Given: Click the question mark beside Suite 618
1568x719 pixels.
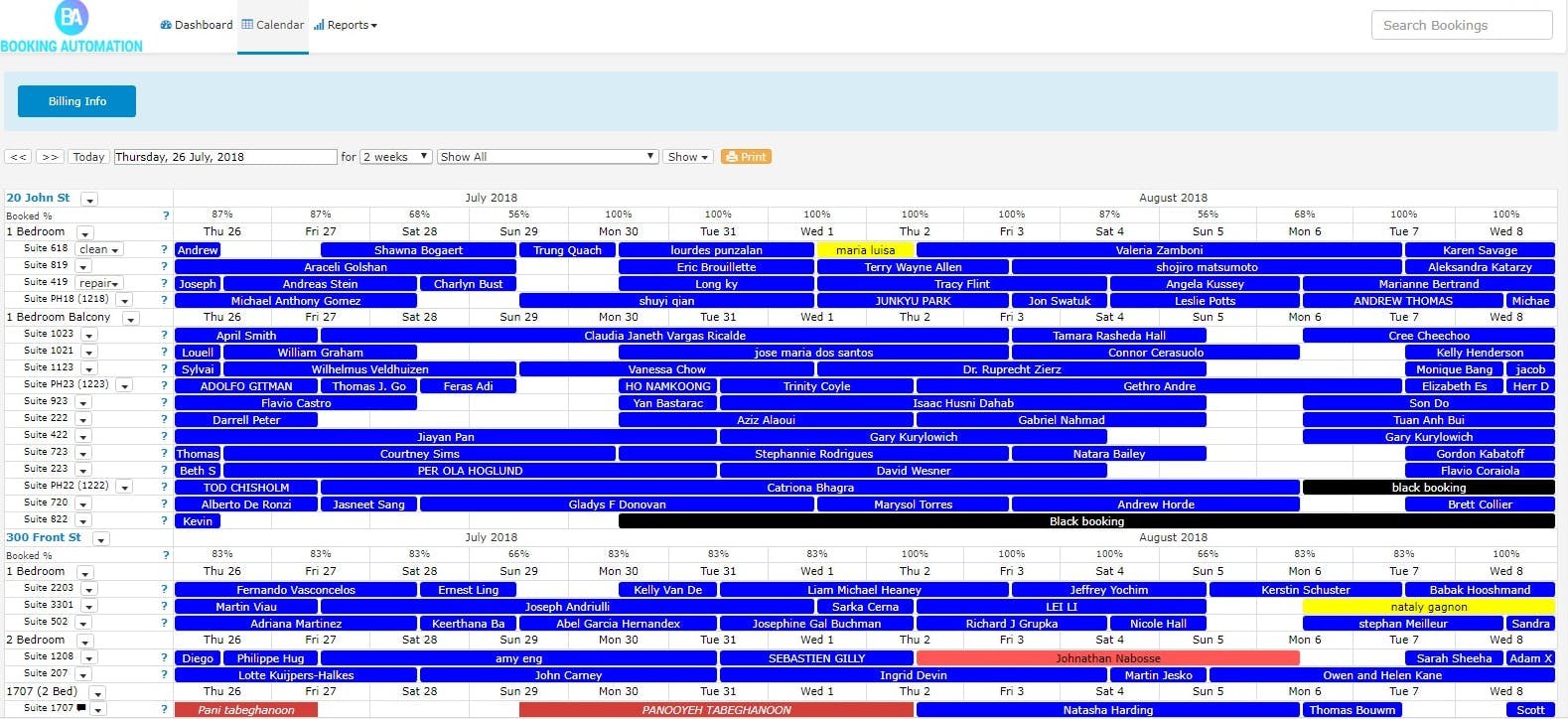Looking at the screenshot, I should (x=165, y=249).
